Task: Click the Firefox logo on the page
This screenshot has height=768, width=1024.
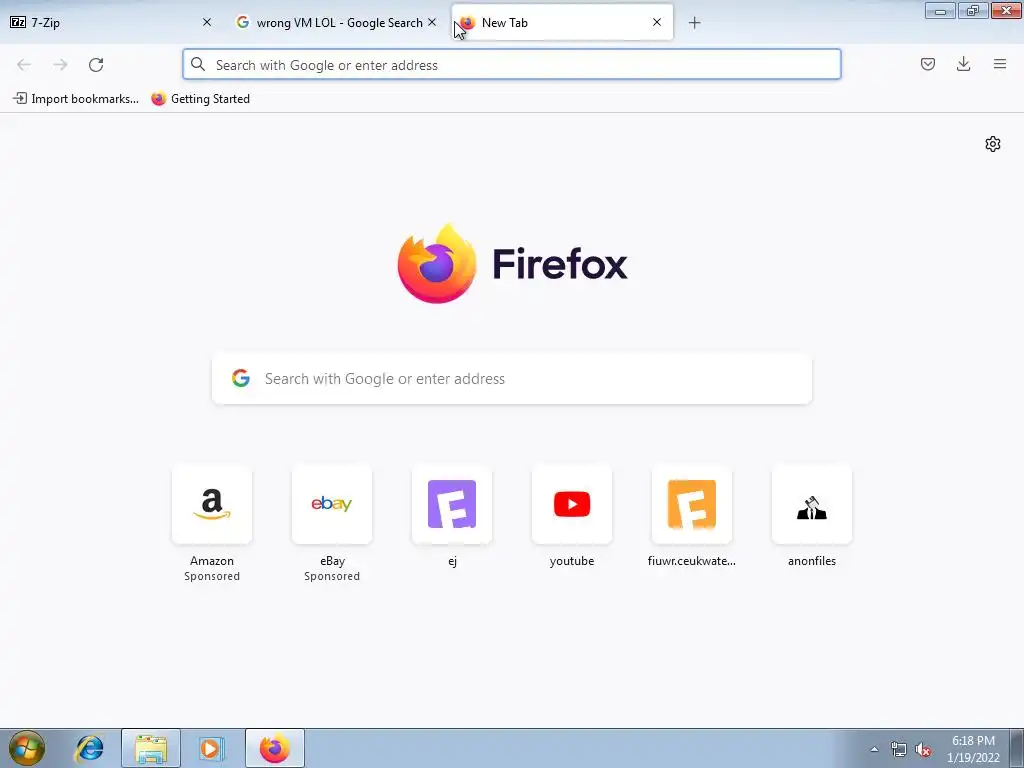Action: point(512,264)
